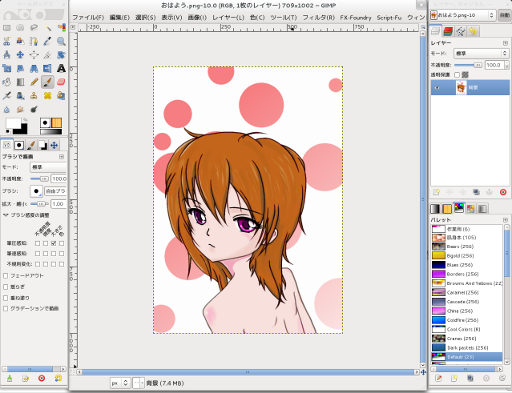Image resolution: width=512 pixels, height=393 pixels.
Task: Select the Move tool
Action: tap(20, 55)
